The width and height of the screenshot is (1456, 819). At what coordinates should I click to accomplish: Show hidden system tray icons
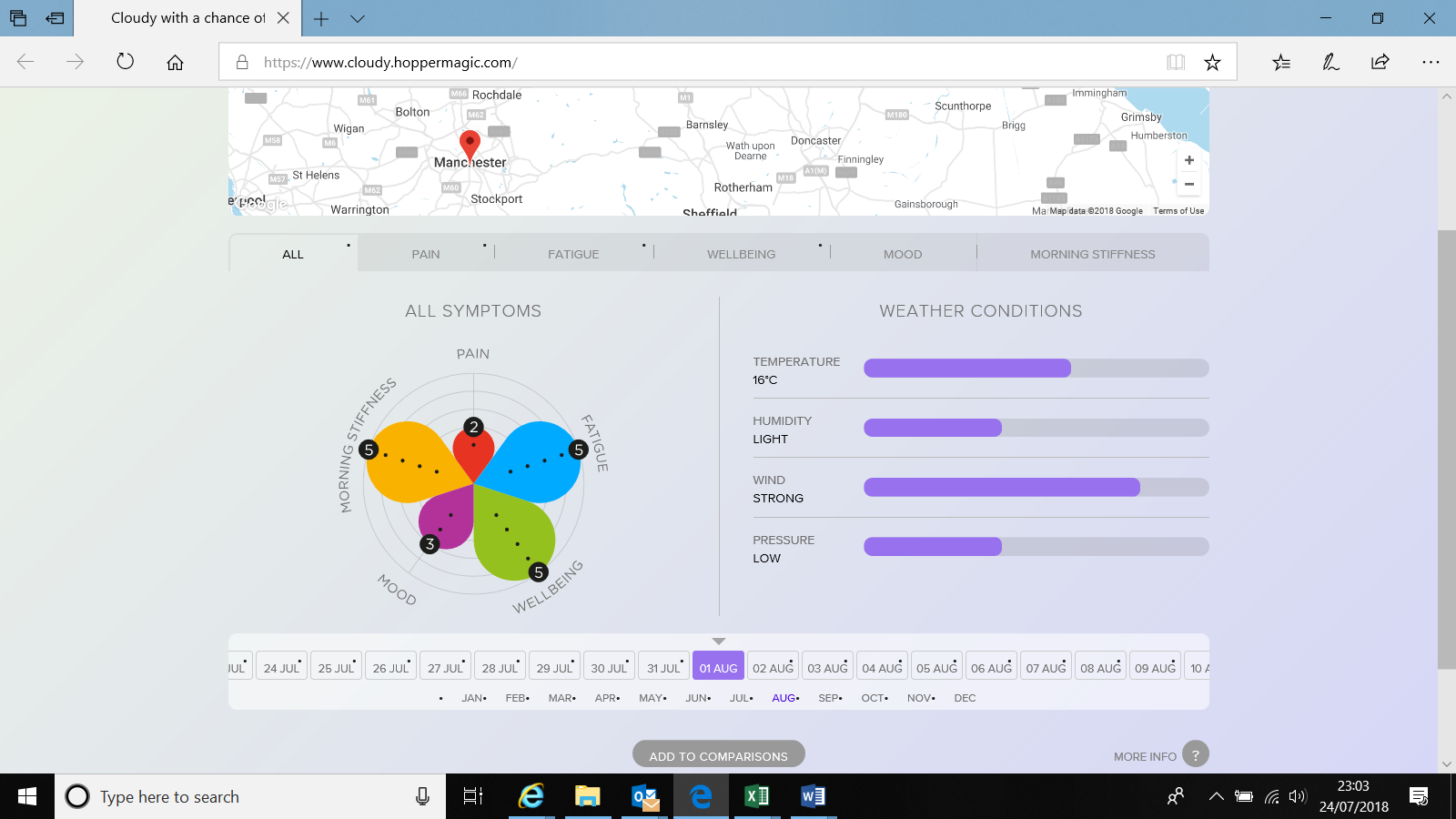point(1216,797)
